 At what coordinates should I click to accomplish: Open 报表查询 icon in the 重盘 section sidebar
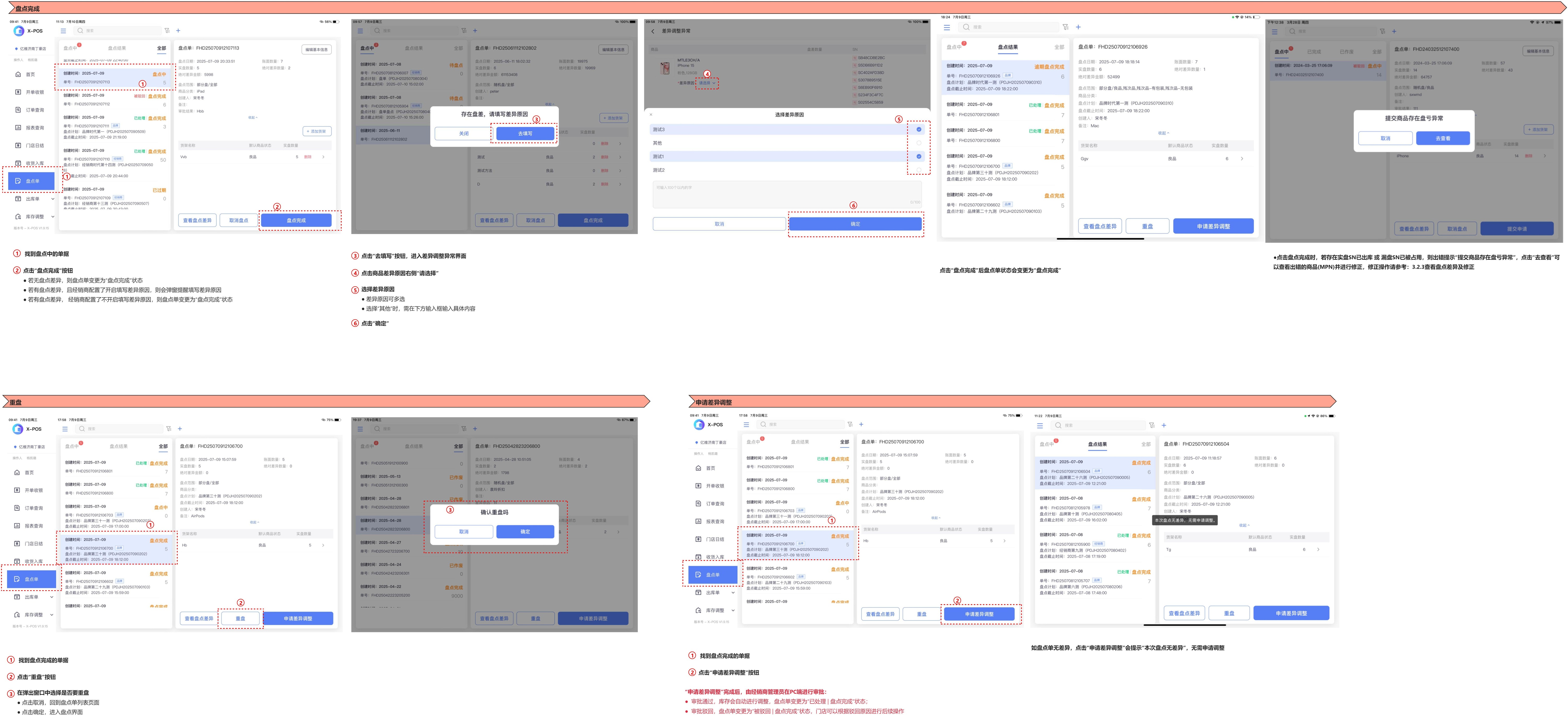(17, 526)
